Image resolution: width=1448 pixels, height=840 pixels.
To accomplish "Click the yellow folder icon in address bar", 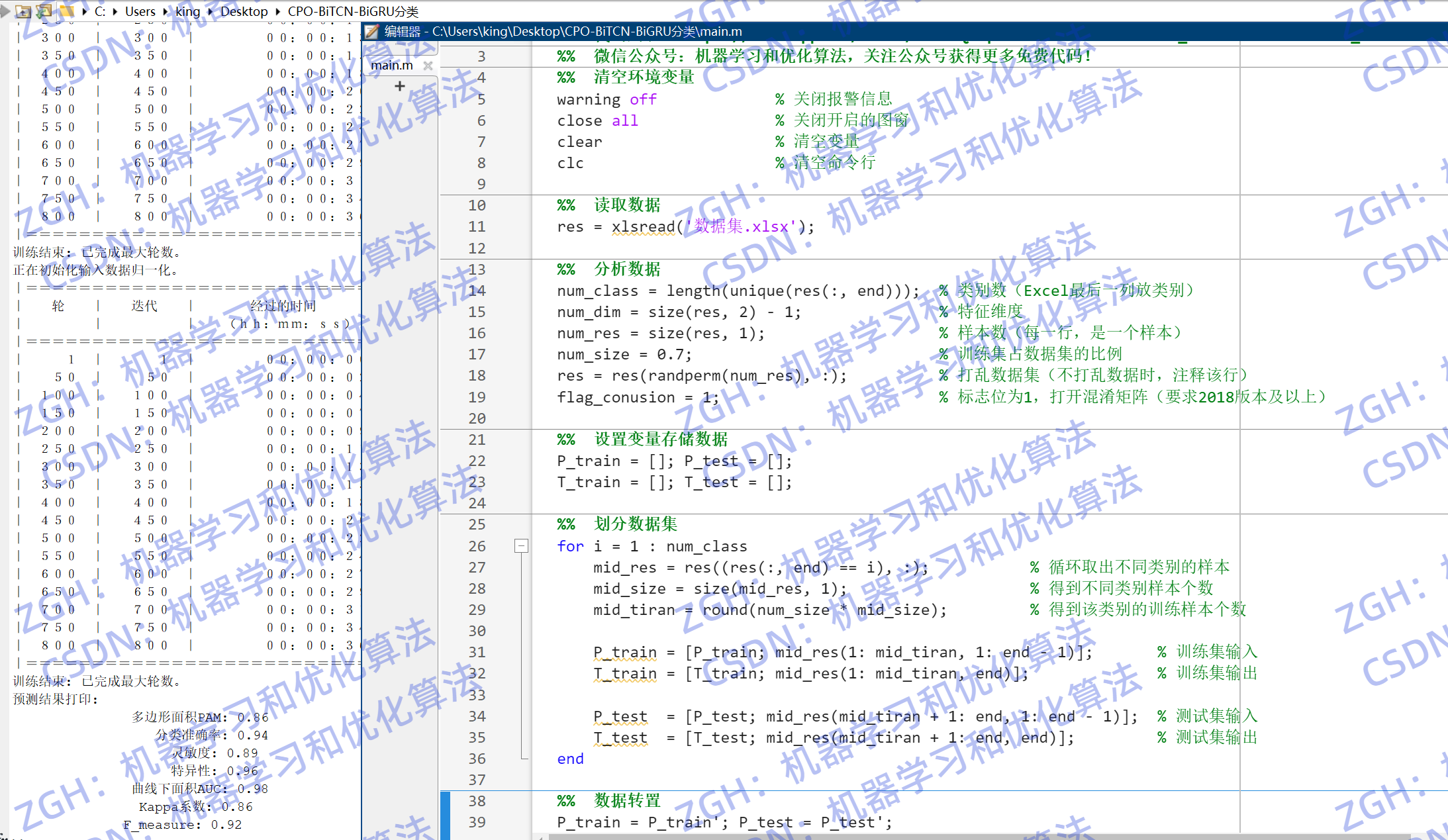I will [66, 11].
